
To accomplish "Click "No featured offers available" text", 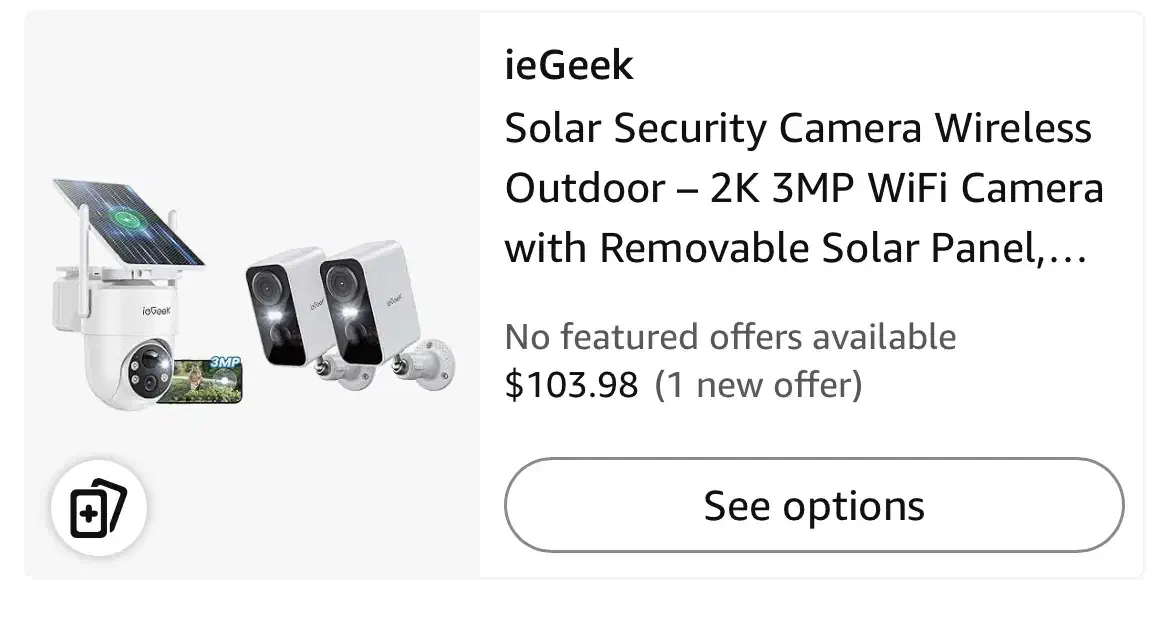I will tap(730, 337).
